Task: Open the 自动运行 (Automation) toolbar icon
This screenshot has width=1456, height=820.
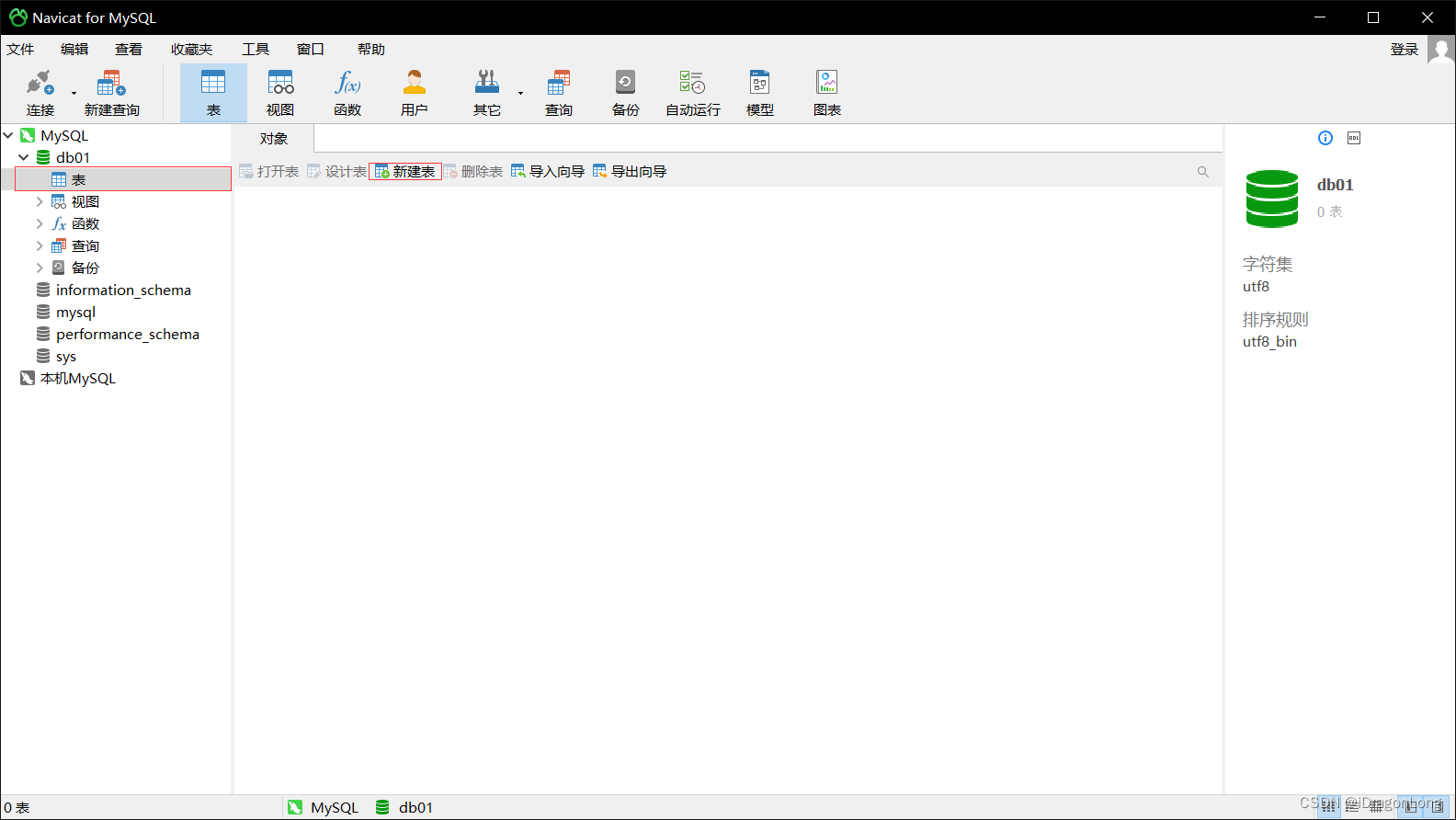Action: pos(693,92)
